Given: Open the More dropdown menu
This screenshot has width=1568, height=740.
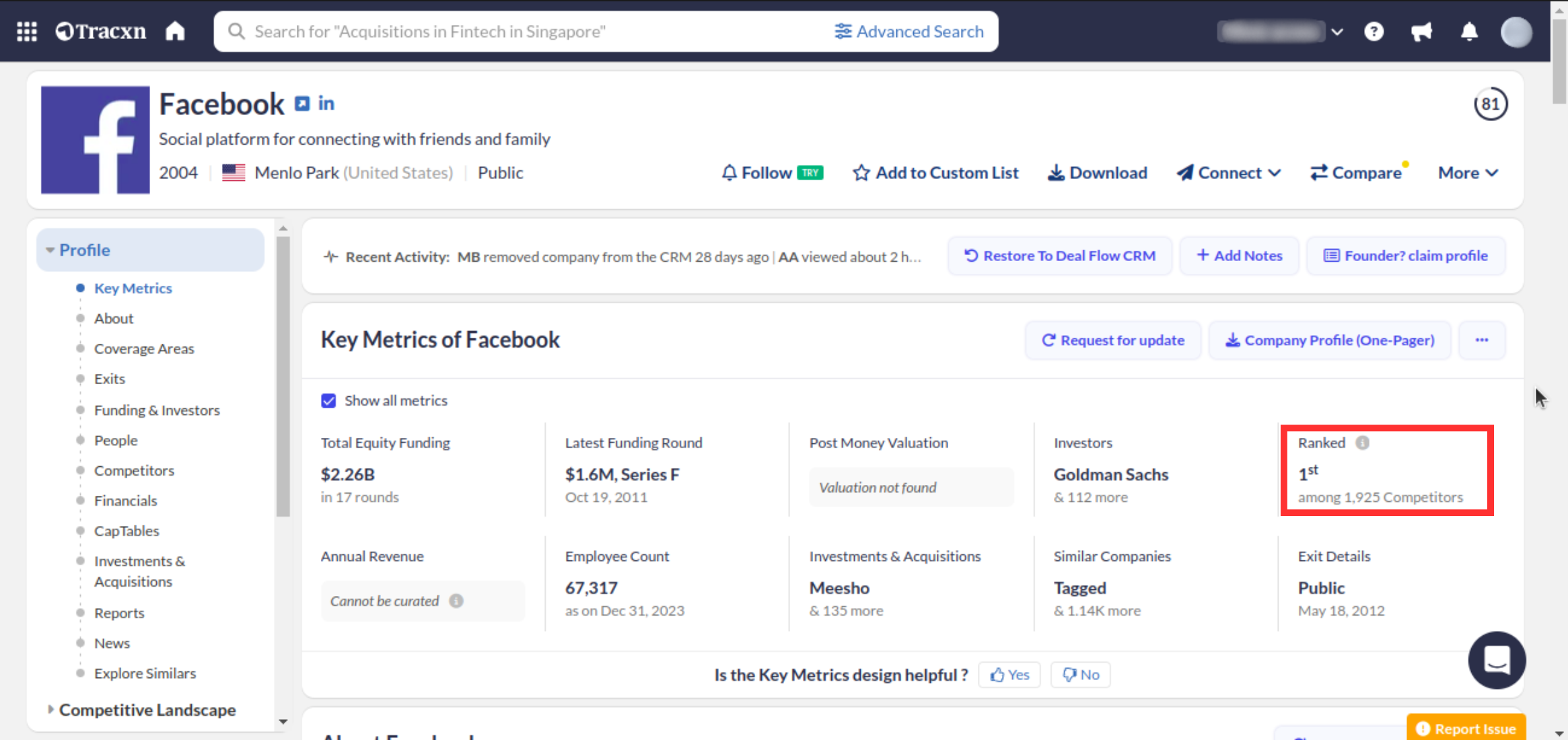Looking at the screenshot, I should (x=1468, y=173).
